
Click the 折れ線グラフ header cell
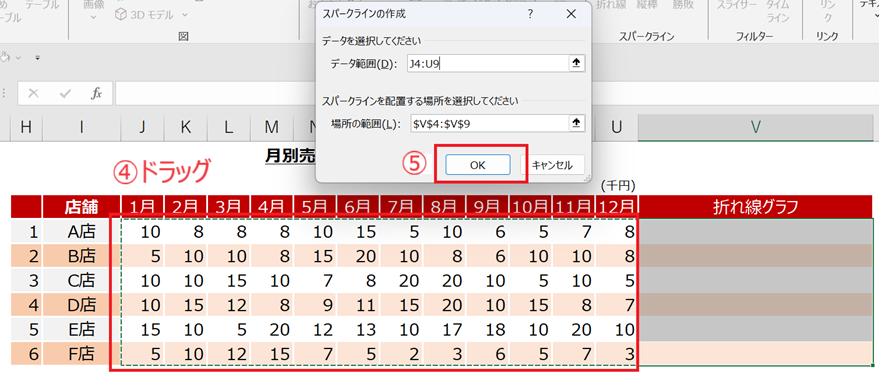tap(755, 207)
